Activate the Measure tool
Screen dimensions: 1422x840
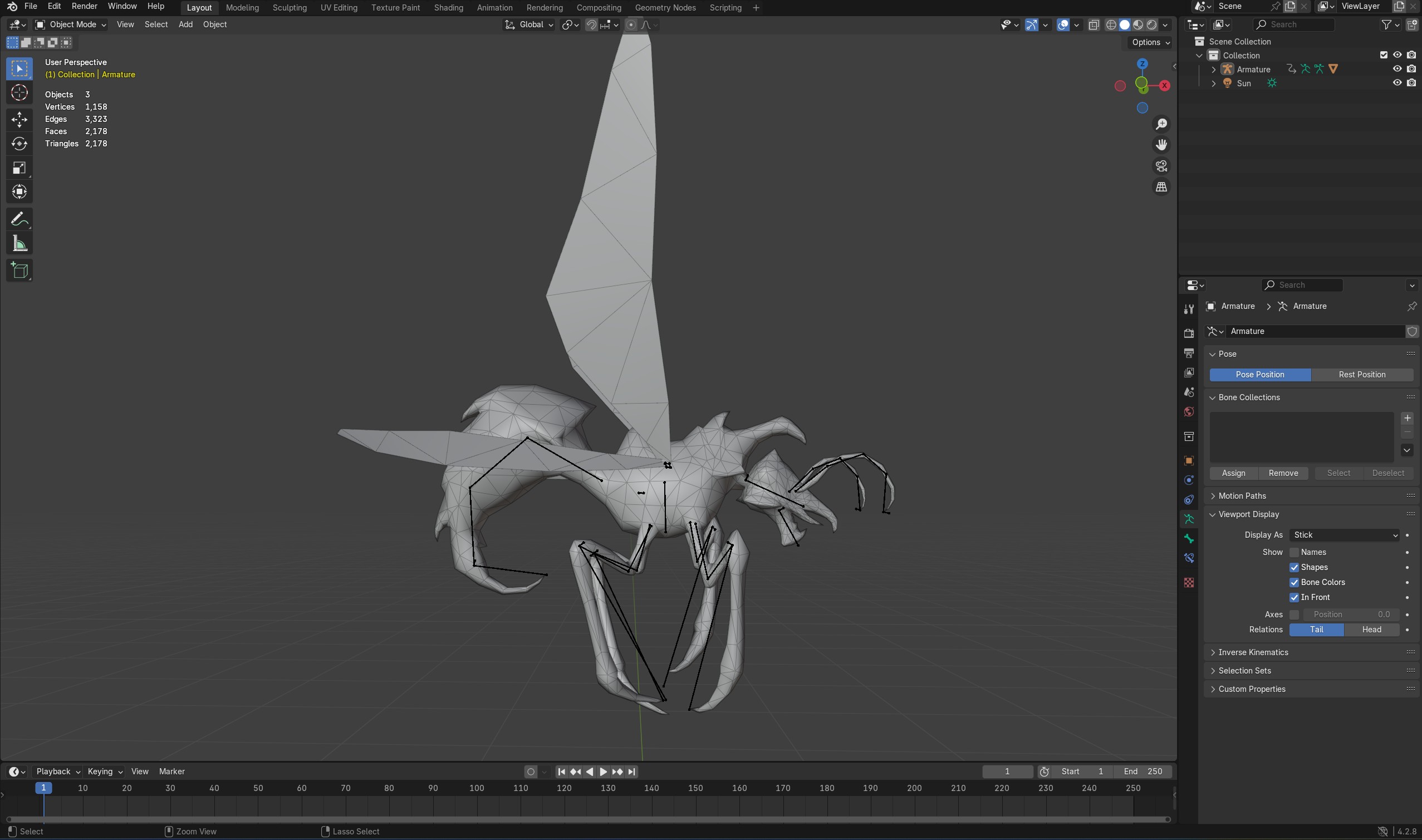(x=19, y=244)
